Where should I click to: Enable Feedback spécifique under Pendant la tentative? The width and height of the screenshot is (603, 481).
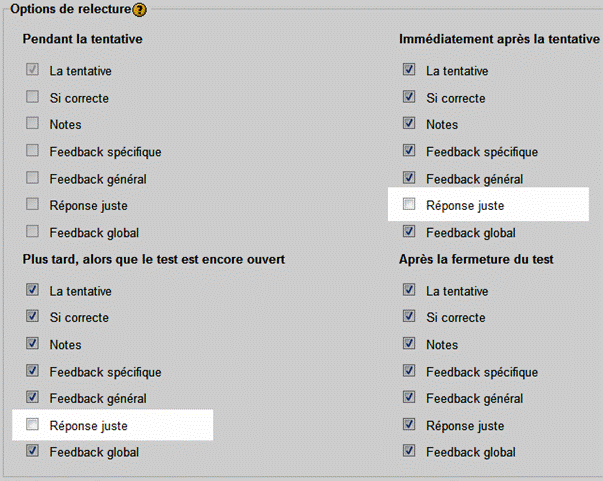[32, 152]
